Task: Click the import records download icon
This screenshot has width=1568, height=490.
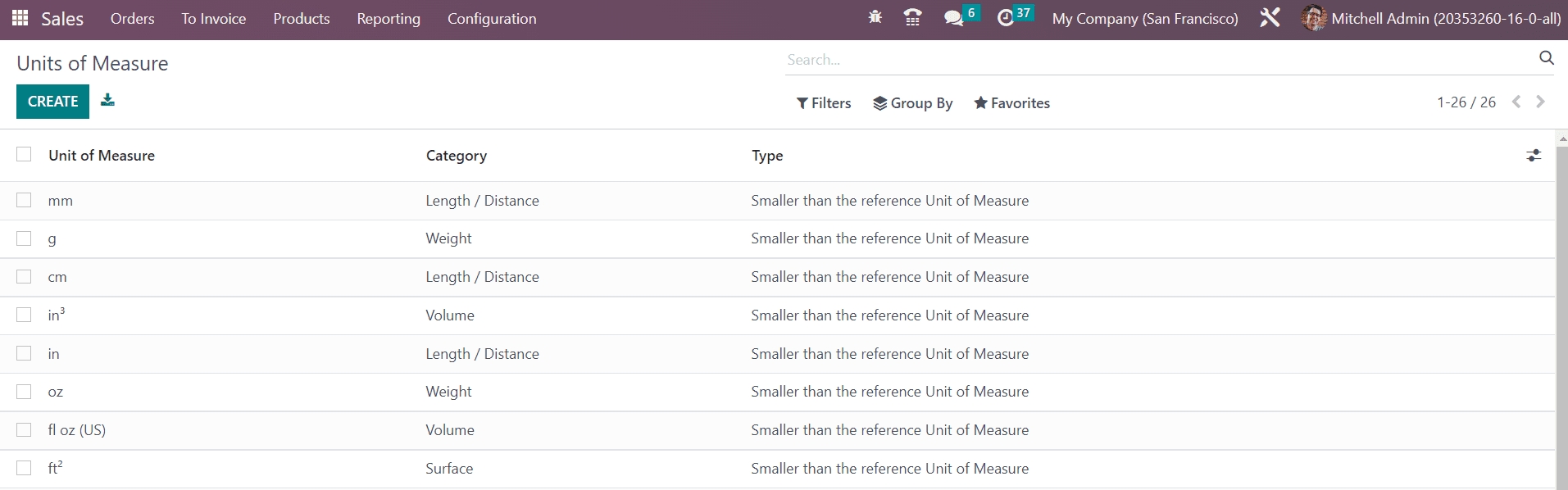Action: click(107, 100)
